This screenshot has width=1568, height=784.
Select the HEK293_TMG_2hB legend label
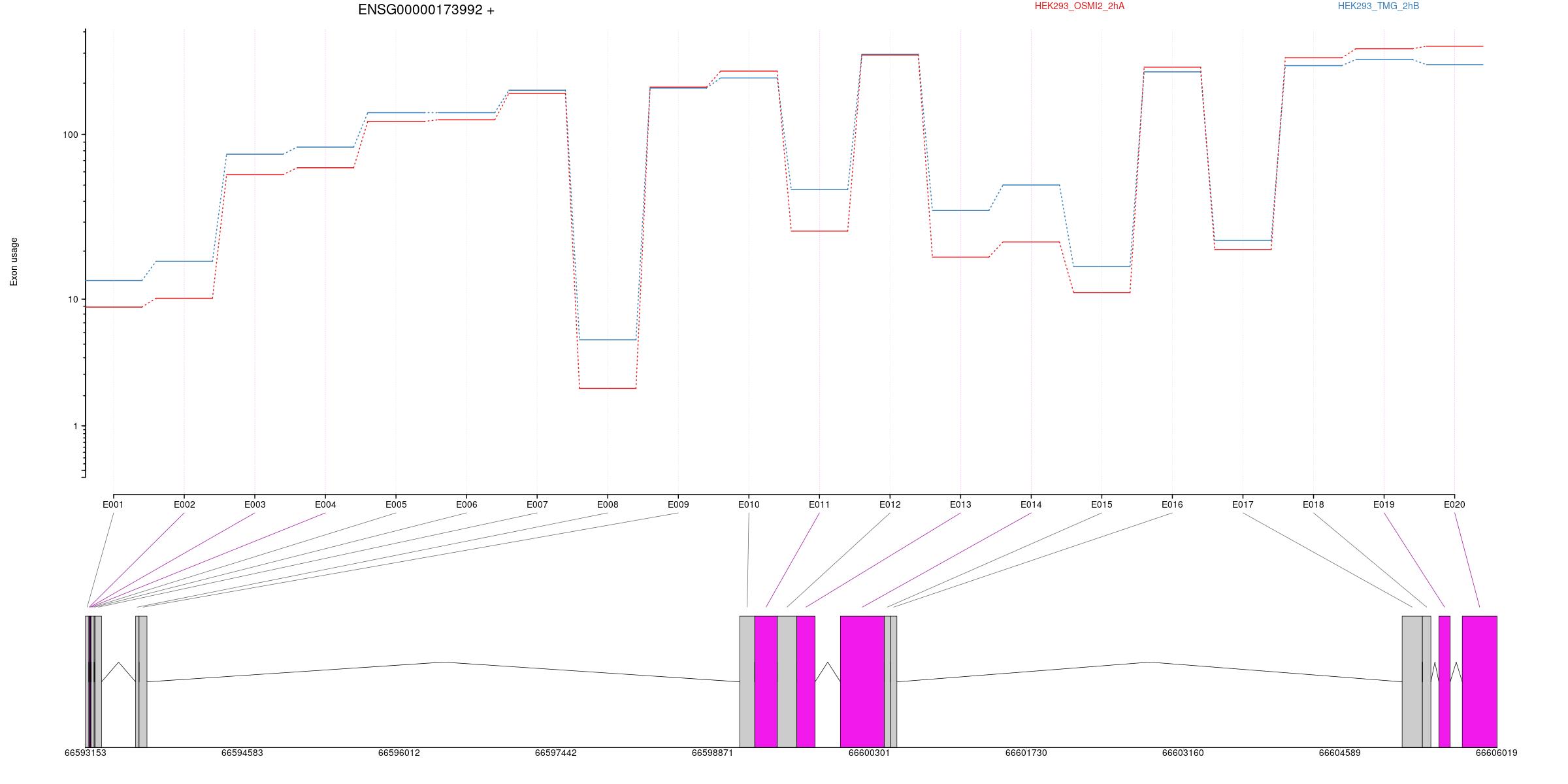click(1378, 6)
